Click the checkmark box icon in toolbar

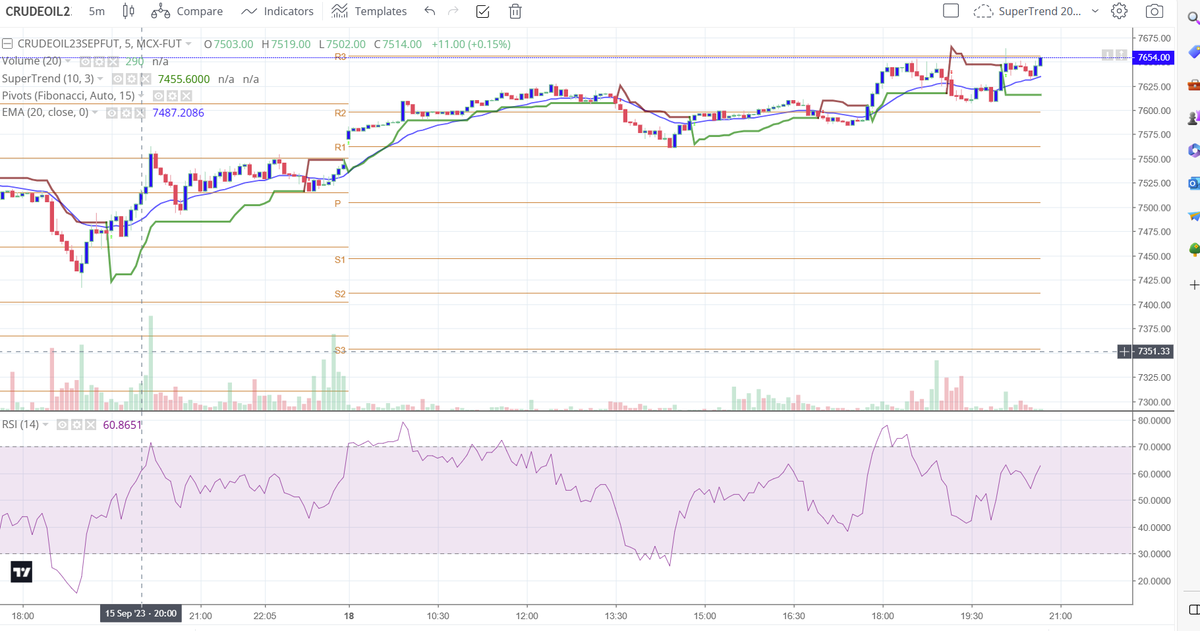pyautogui.click(x=482, y=11)
